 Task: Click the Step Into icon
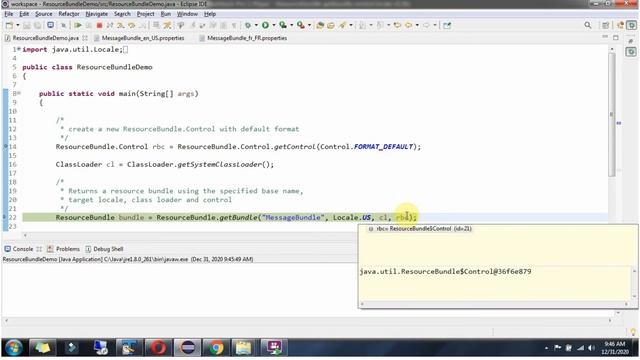pyautogui.click(x=120, y=25)
